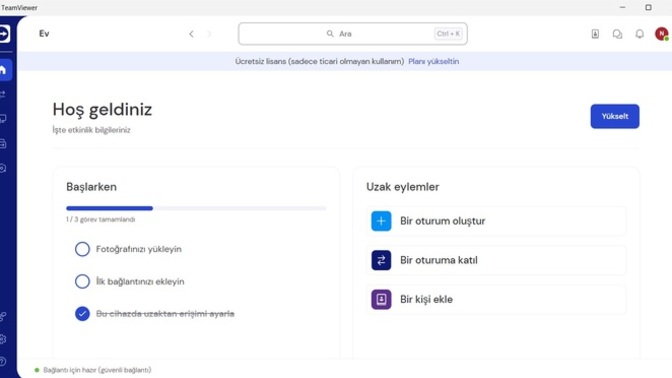Image resolution: width=672 pixels, height=378 pixels.
Task: Click the Ctrl + K shortcut badge
Action: tap(448, 34)
